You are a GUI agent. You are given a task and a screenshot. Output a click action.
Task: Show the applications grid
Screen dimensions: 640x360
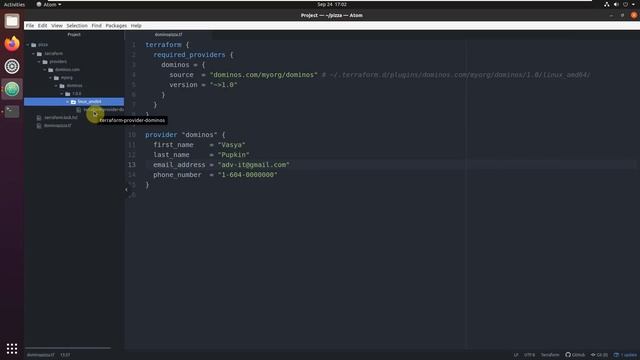click(12, 348)
